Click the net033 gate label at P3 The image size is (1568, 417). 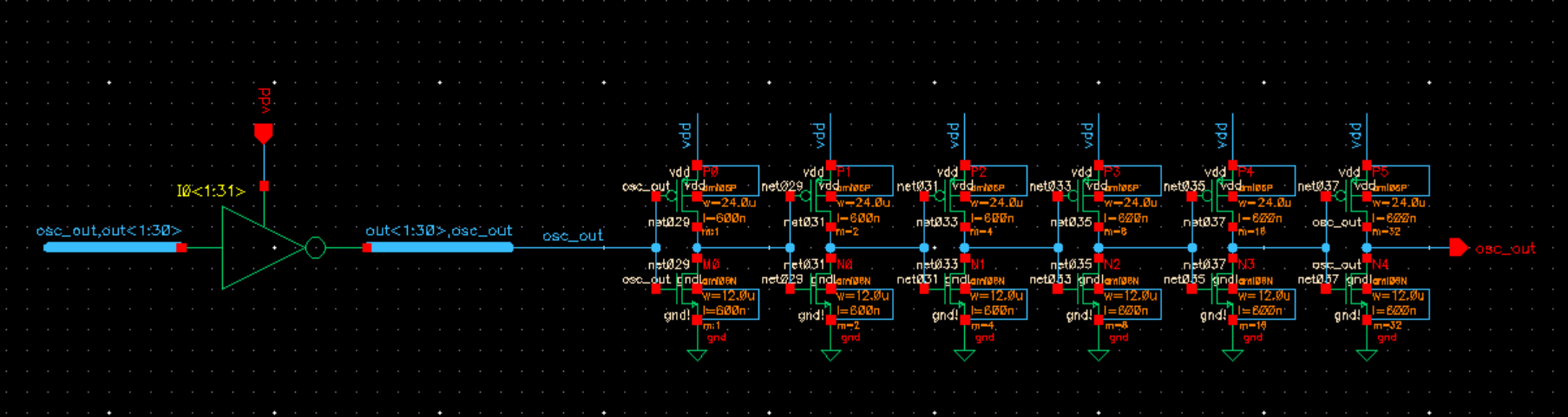click(1051, 186)
